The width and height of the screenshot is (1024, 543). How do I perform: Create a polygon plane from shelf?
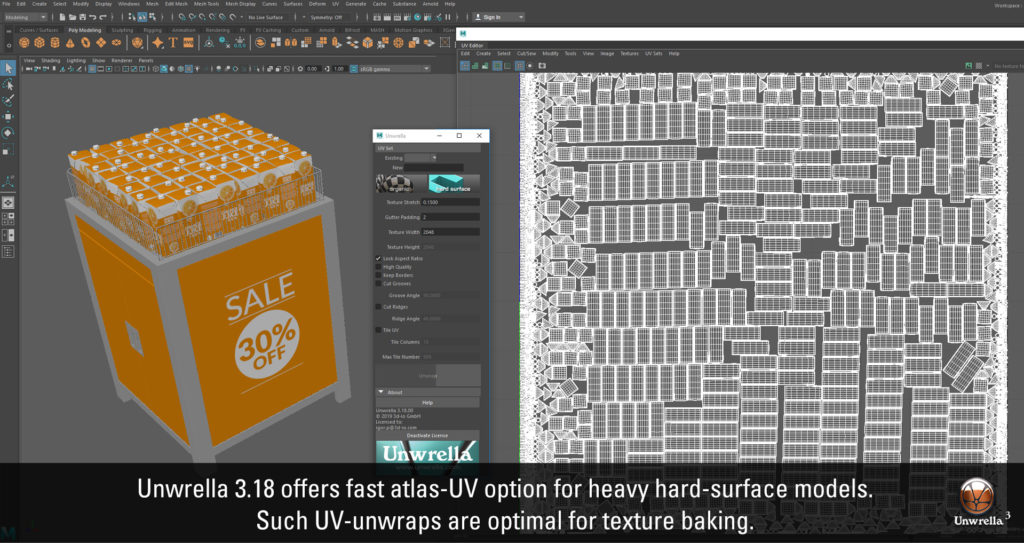click(x=101, y=42)
